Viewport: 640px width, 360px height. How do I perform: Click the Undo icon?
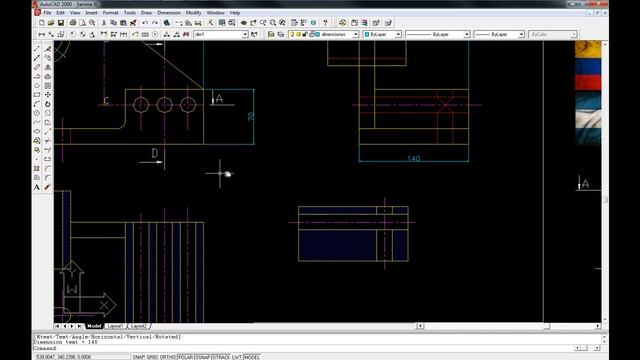coord(145,23)
